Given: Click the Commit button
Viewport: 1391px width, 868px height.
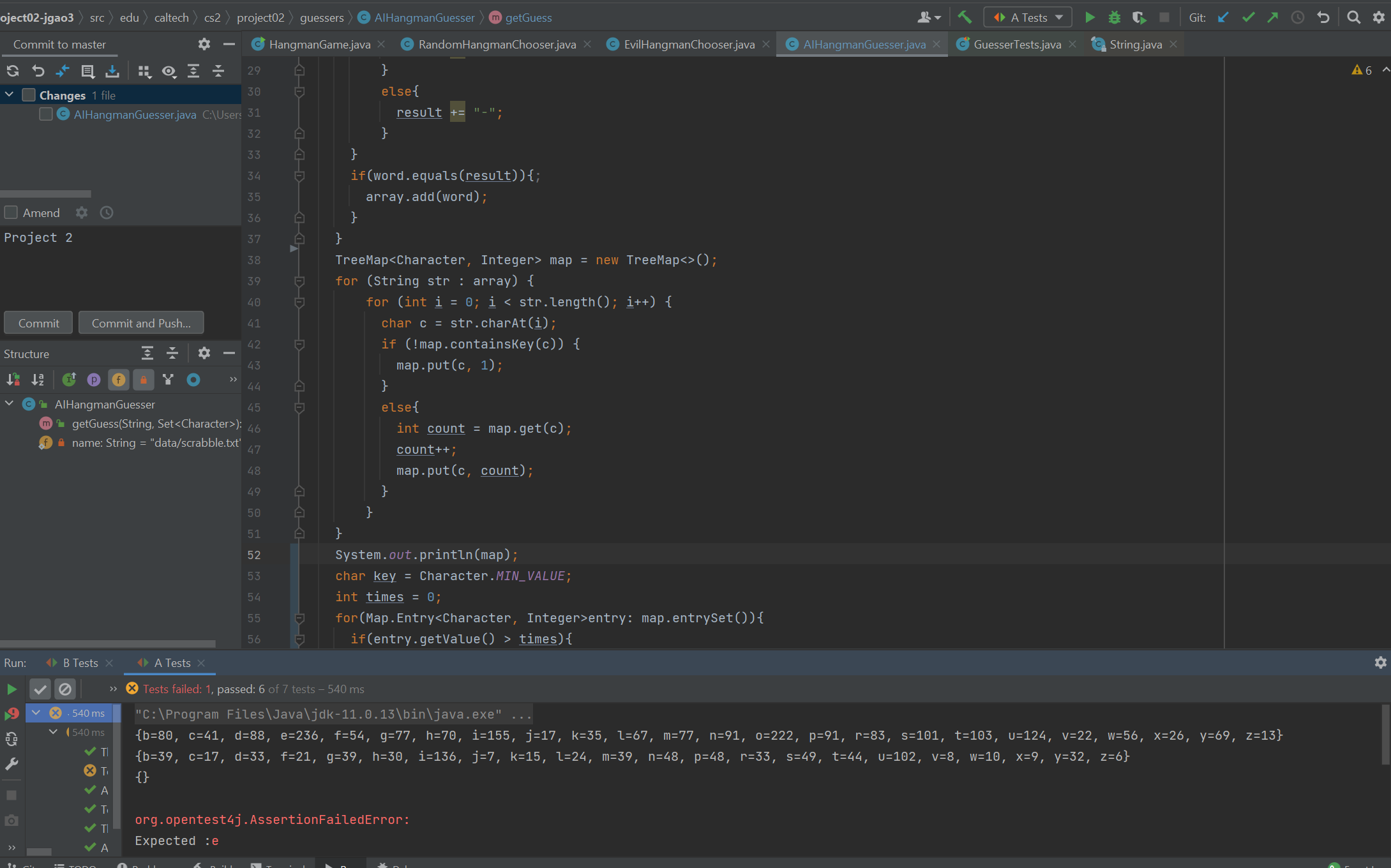Looking at the screenshot, I should (x=38, y=323).
